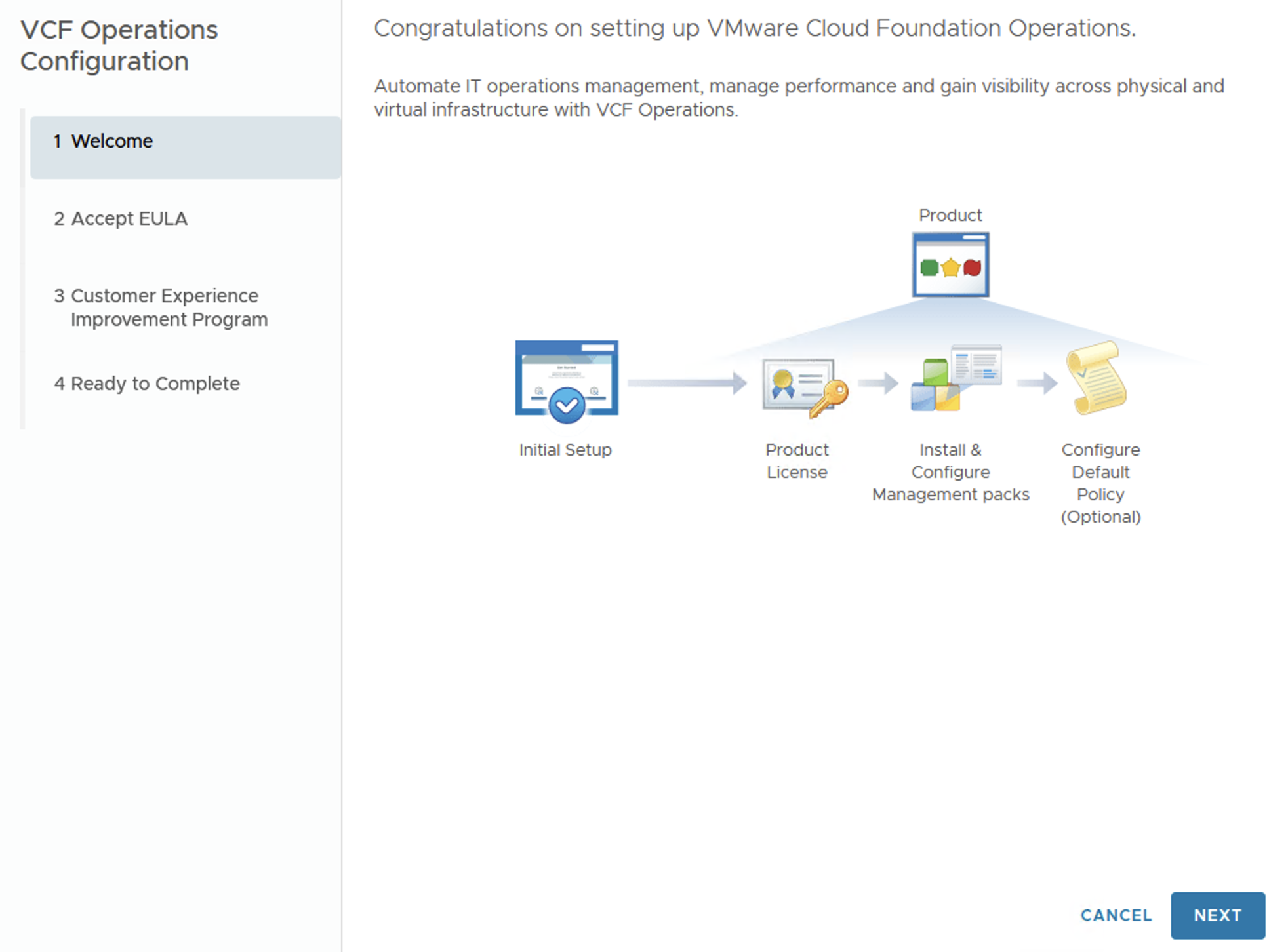Image resolution: width=1288 pixels, height=952 pixels.
Task: Click the Product dashboard icon
Action: [950, 265]
